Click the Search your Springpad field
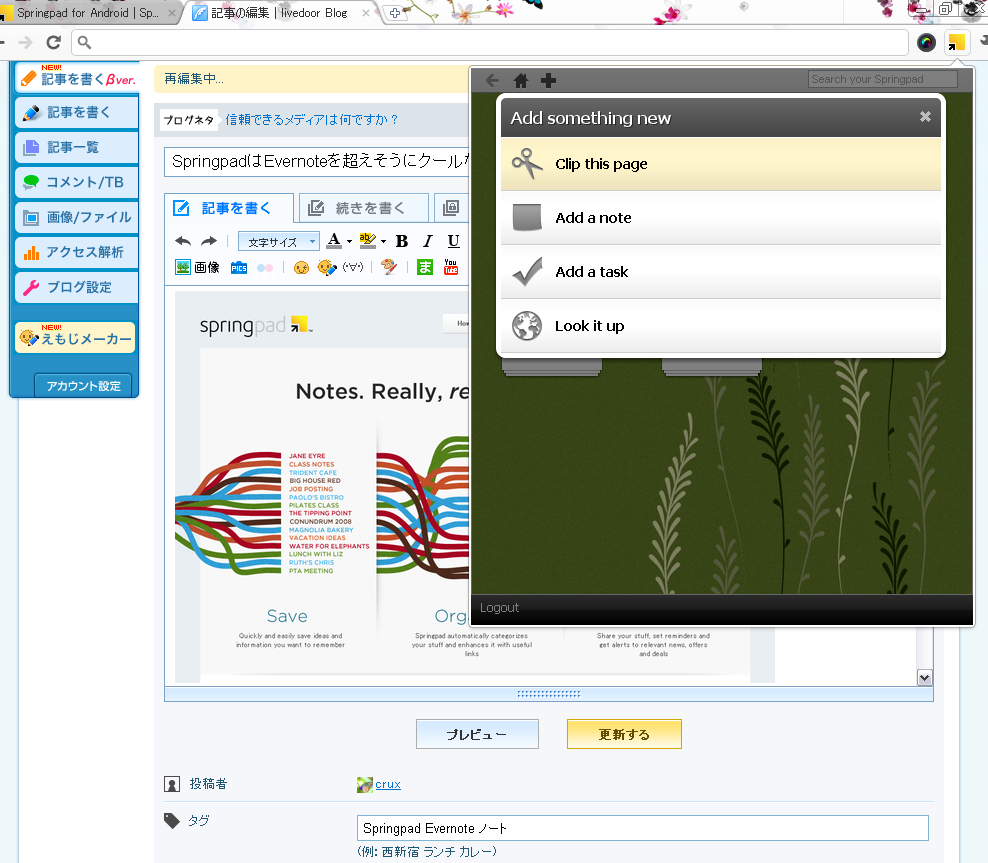Image resolution: width=988 pixels, height=863 pixels. [883, 79]
